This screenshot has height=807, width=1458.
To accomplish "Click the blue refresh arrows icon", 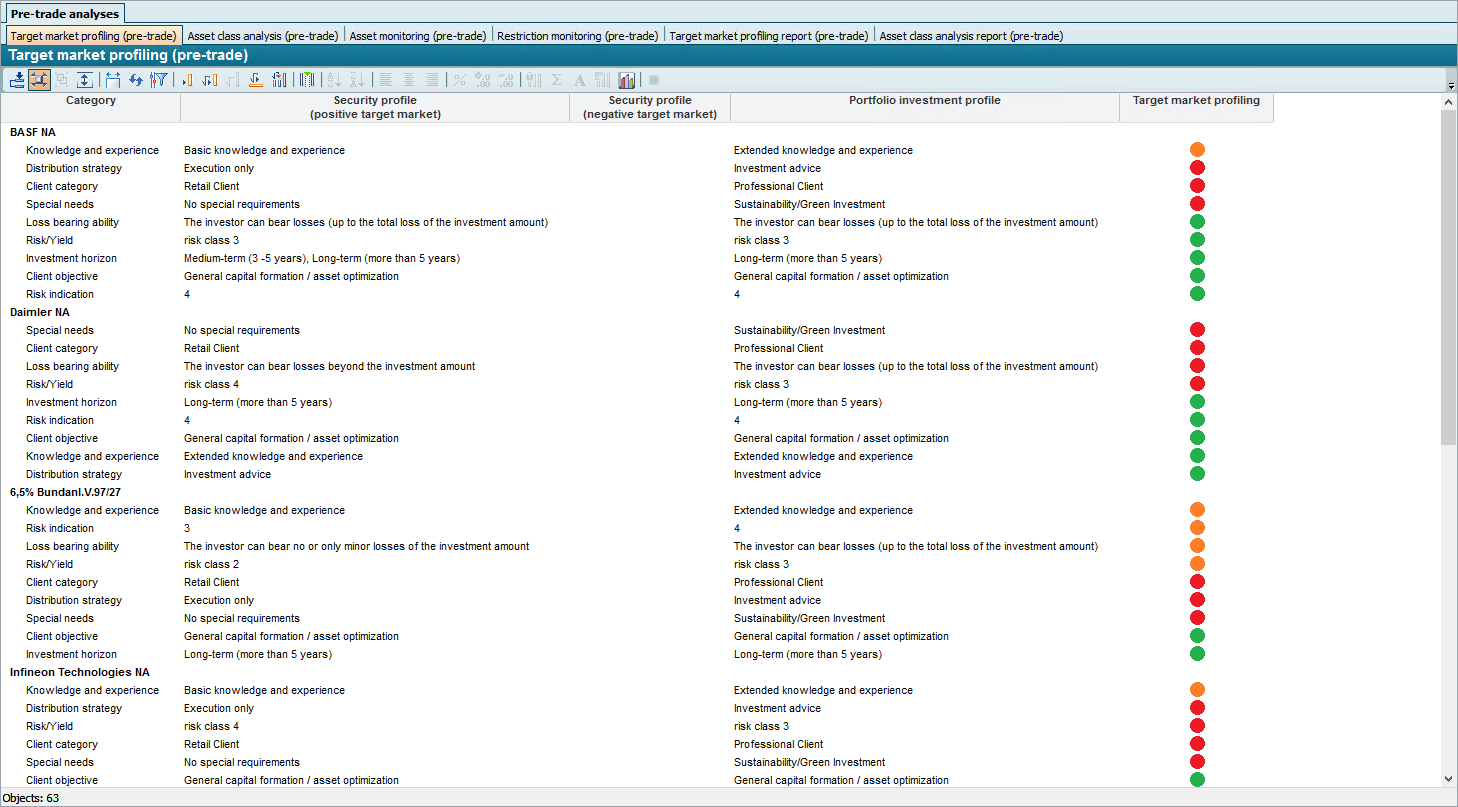I will coord(135,80).
